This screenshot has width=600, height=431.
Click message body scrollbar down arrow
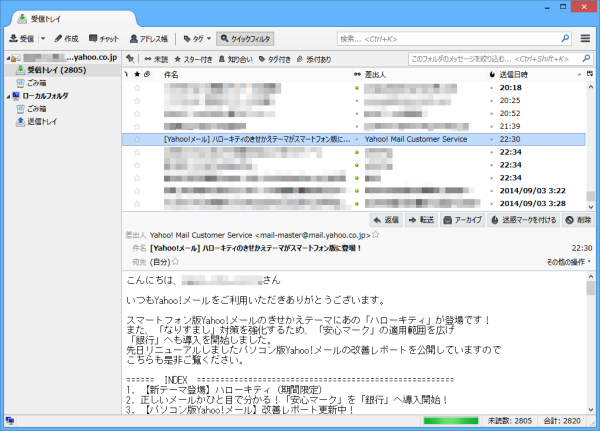(x=590, y=410)
